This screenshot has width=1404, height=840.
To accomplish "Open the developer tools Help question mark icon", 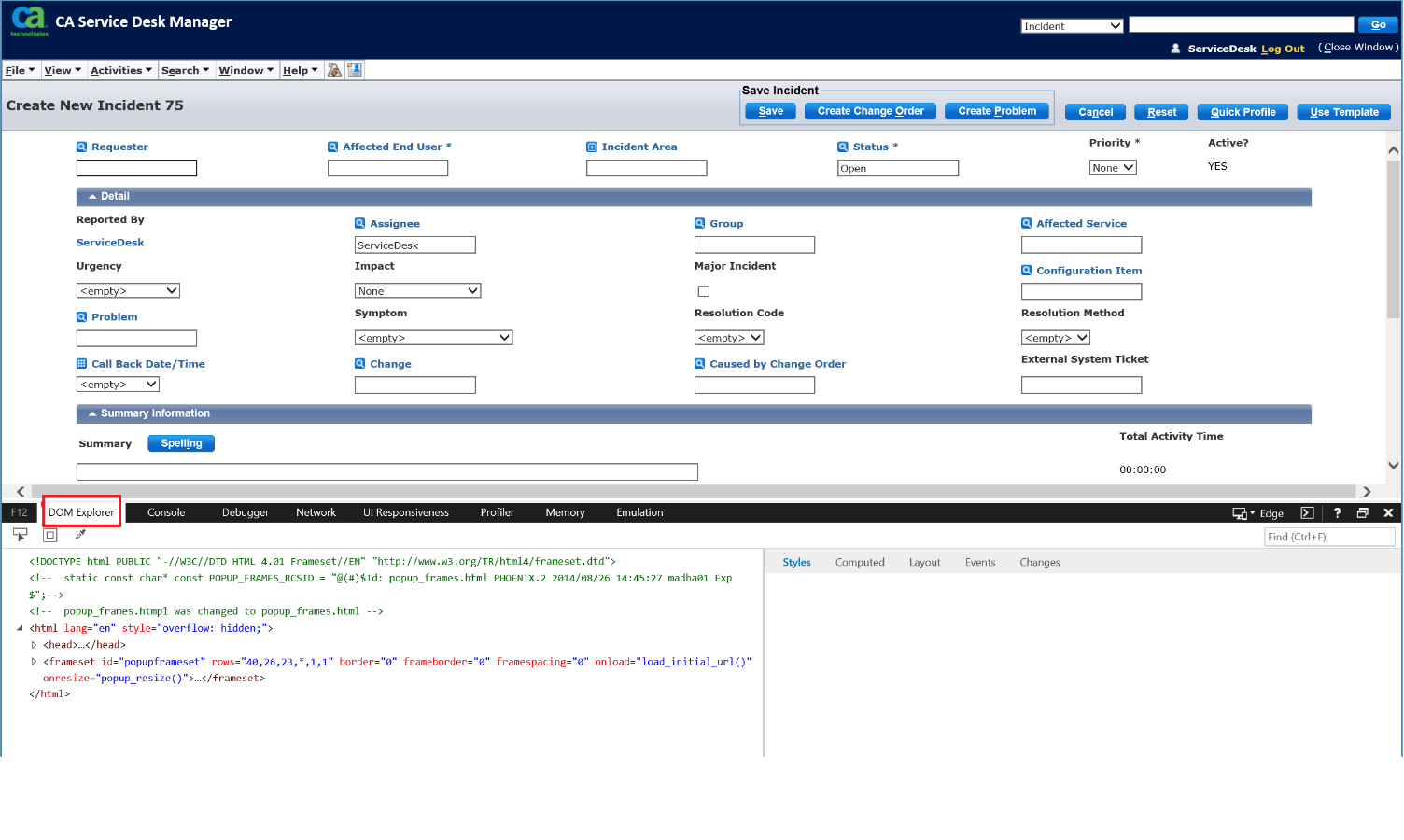I will (1337, 512).
